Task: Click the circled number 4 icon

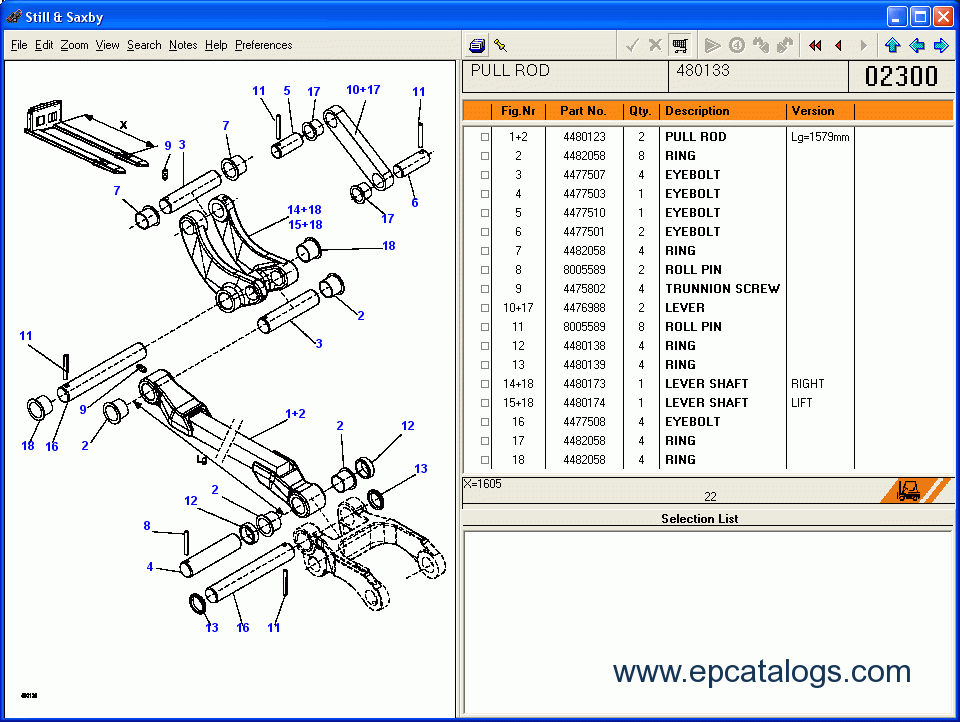Action: [x=737, y=45]
